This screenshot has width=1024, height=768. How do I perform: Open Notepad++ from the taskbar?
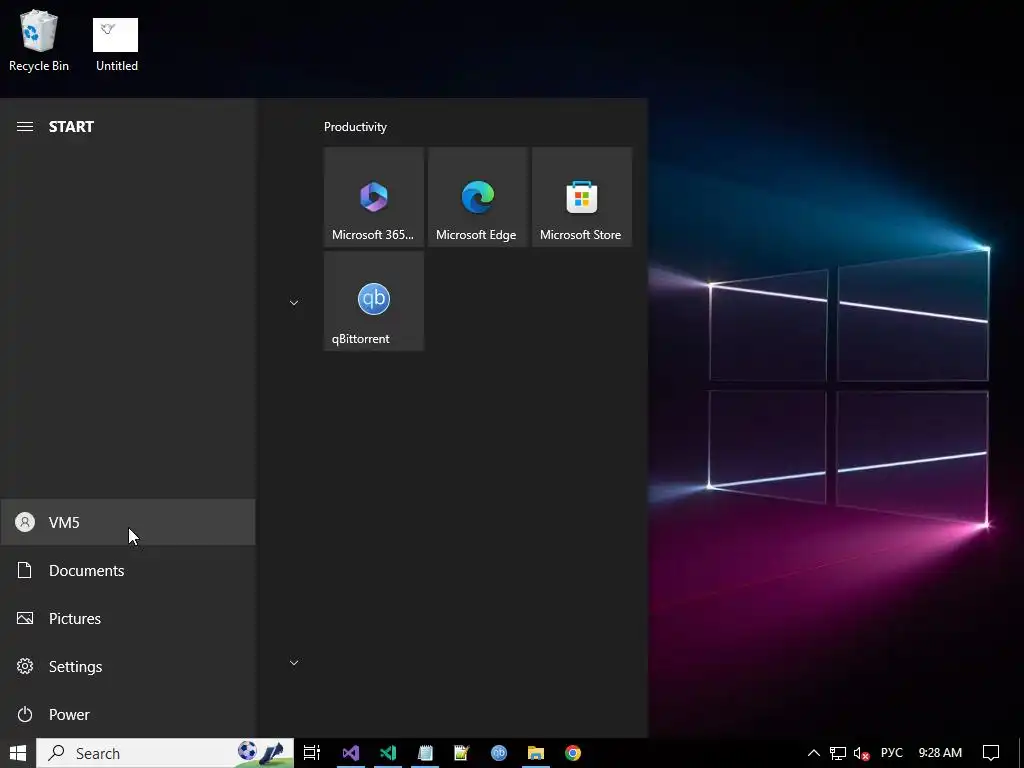[x=462, y=753]
